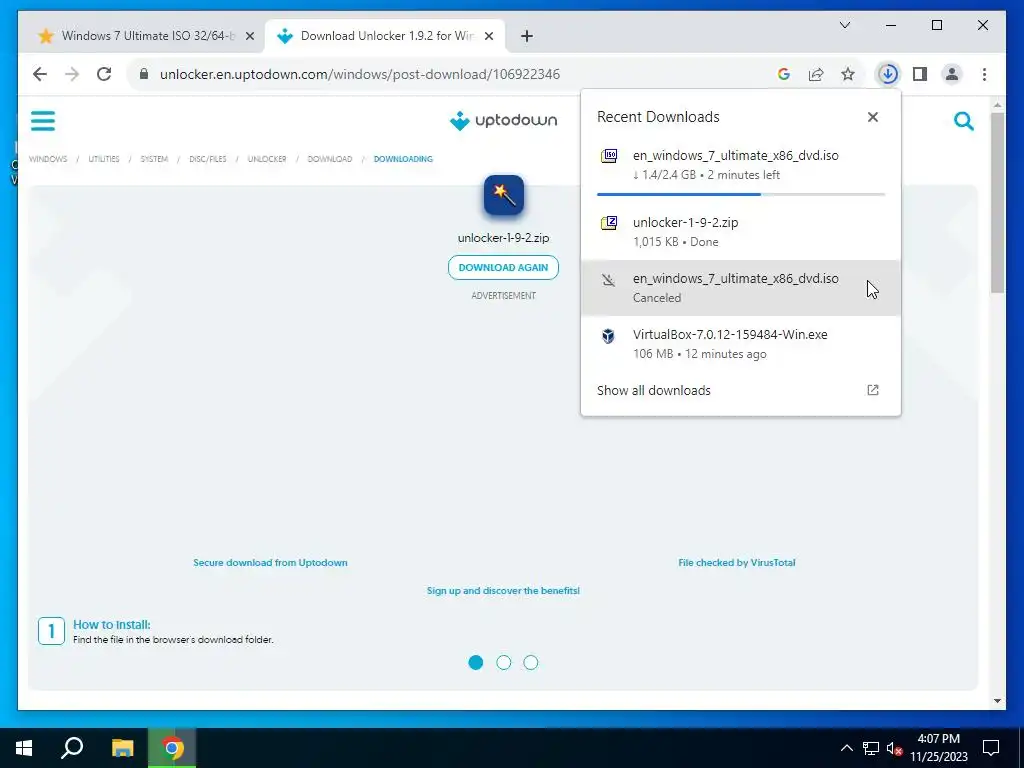Open the Chrome side panel
The width and height of the screenshot is (1024, 768).
(920, 74)
